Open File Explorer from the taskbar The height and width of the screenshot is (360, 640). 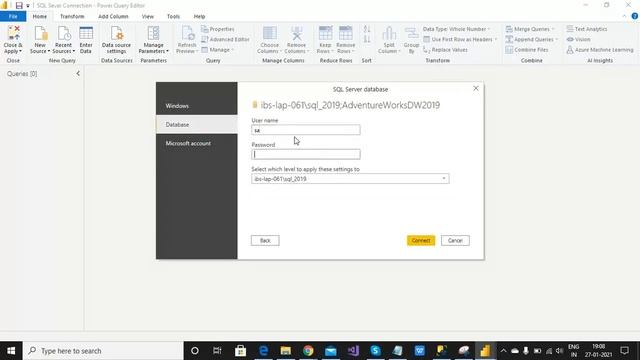286,351
